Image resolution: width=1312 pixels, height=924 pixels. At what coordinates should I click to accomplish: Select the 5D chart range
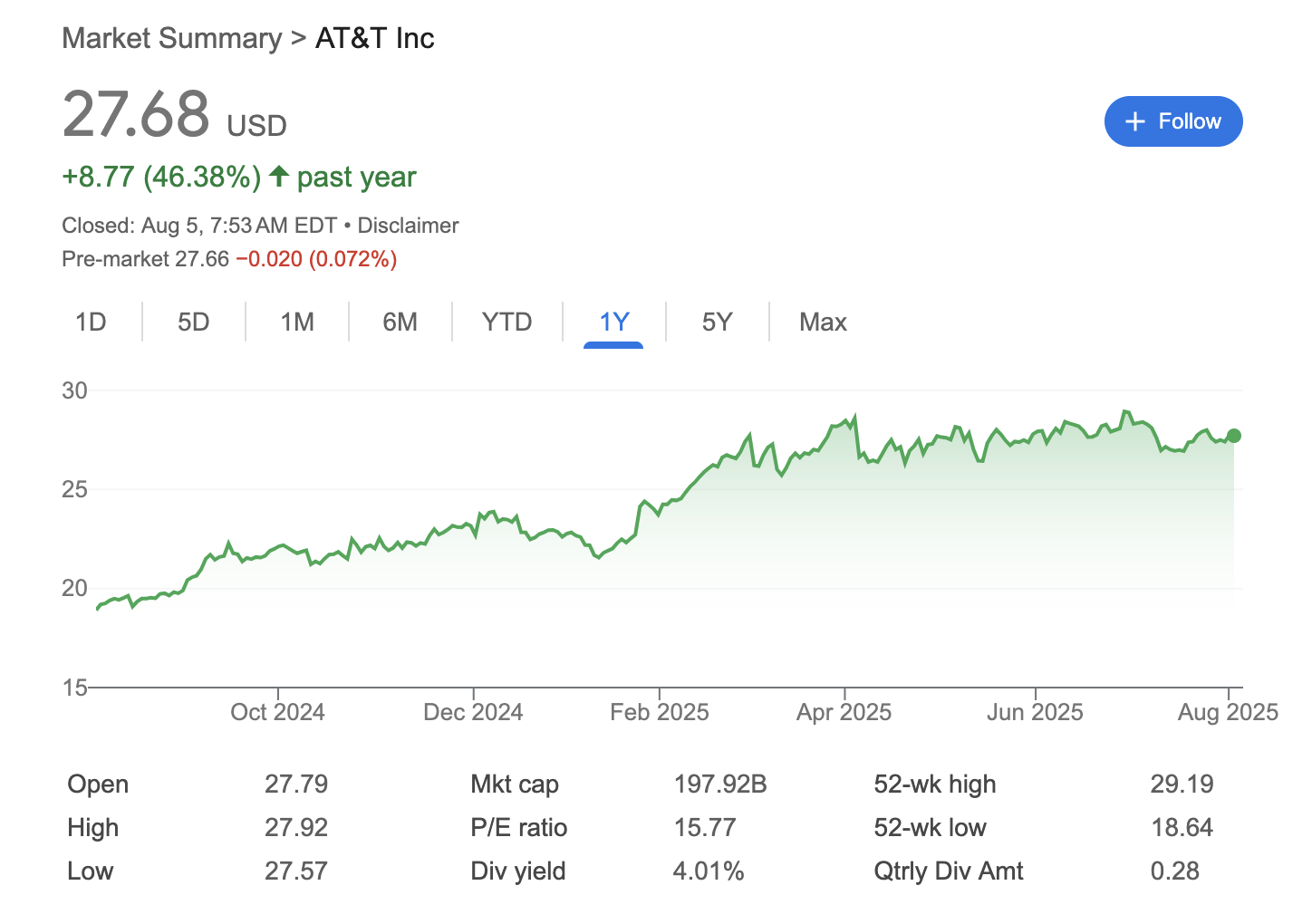click(193, 322)
